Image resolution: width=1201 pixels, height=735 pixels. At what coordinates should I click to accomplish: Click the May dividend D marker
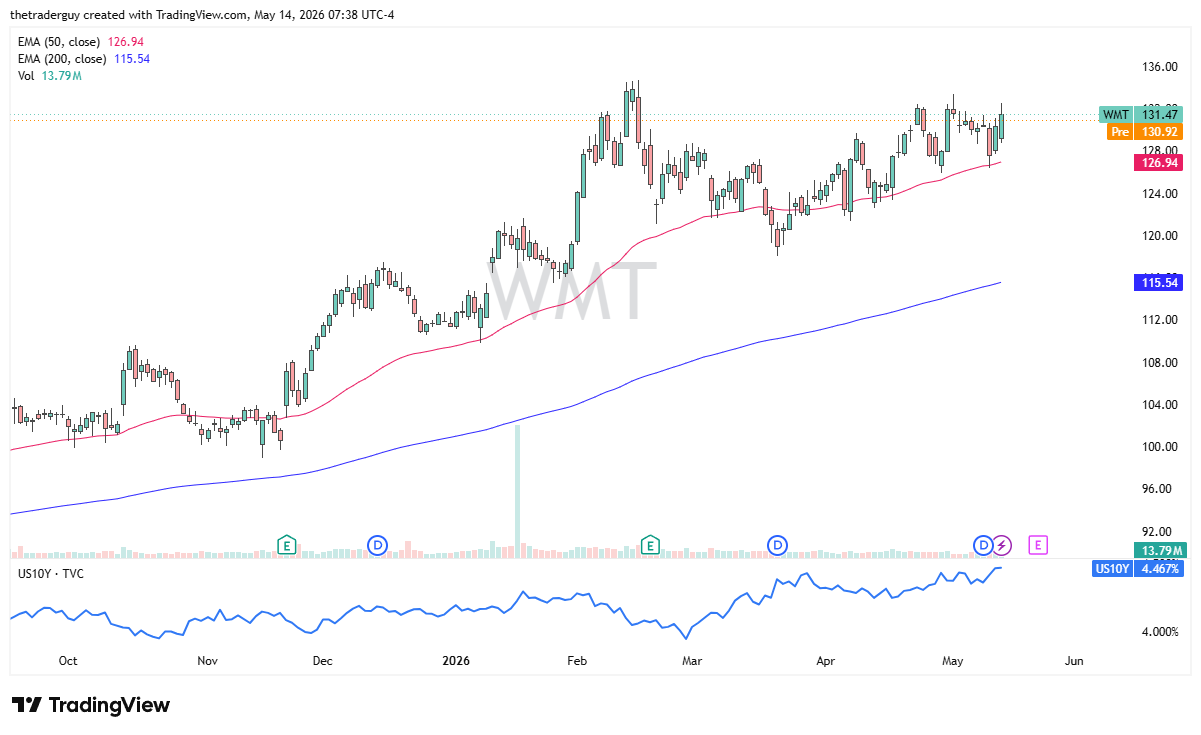(983, 545)
